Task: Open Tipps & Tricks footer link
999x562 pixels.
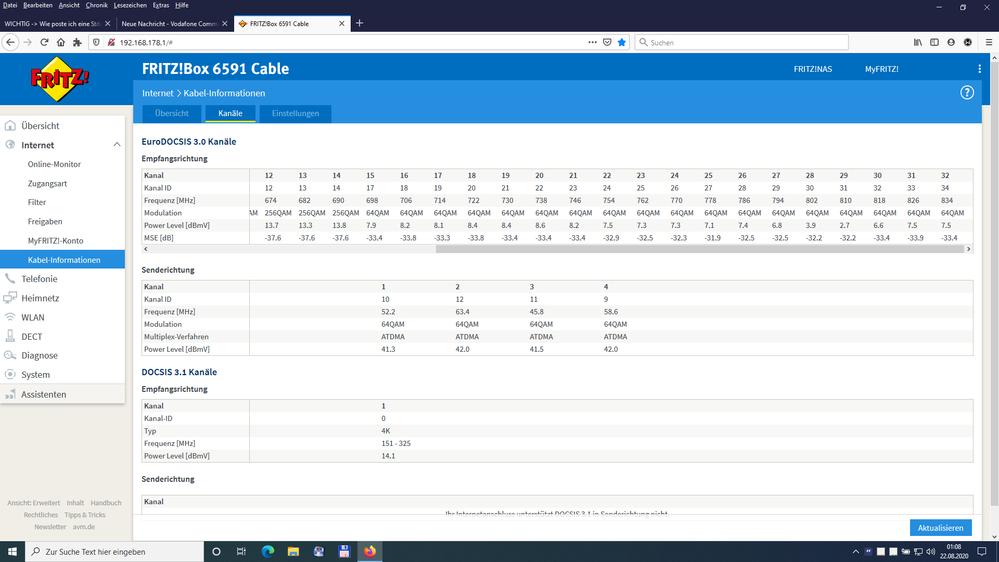Action: coord(85,515)
